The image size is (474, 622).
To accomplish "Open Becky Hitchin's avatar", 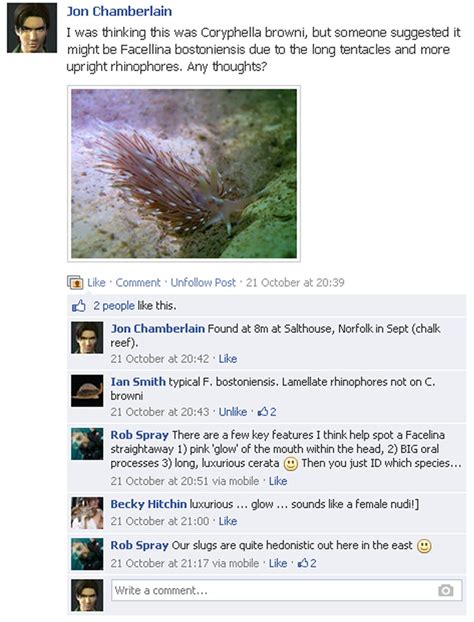I will pos(87,513).
